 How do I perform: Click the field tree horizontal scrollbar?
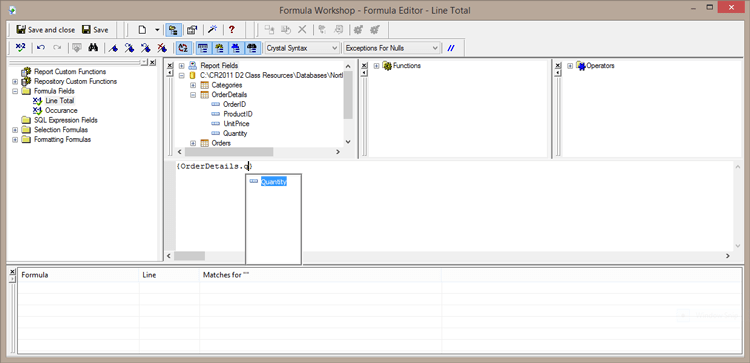pyautogui.click(x=258, y=152)
